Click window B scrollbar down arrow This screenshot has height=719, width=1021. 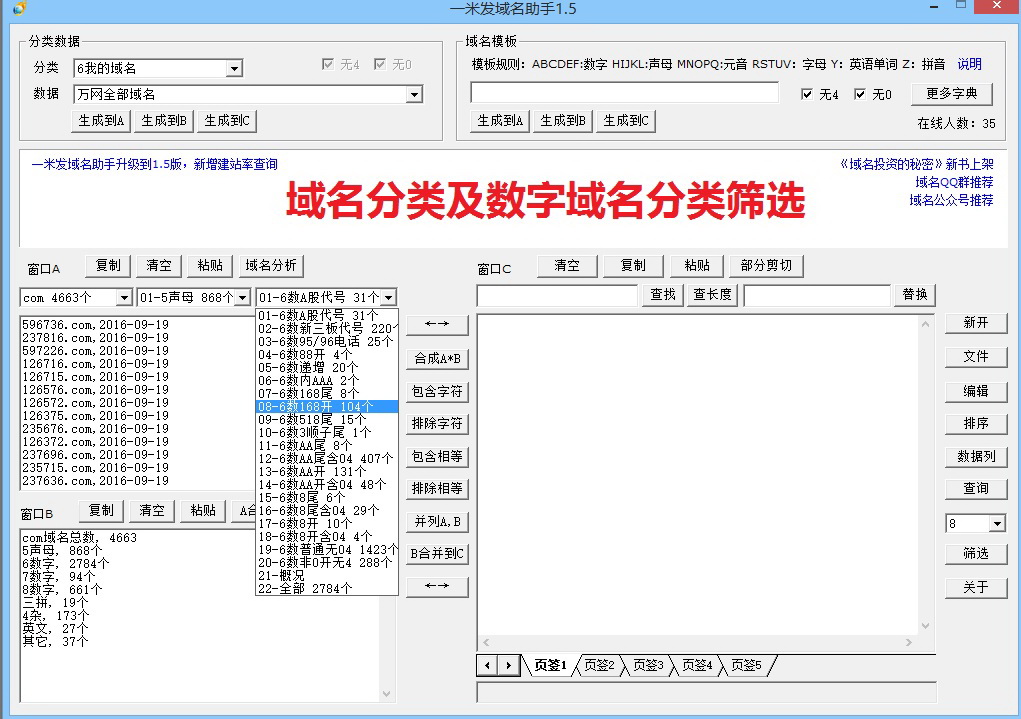click(x=386, y=694)
